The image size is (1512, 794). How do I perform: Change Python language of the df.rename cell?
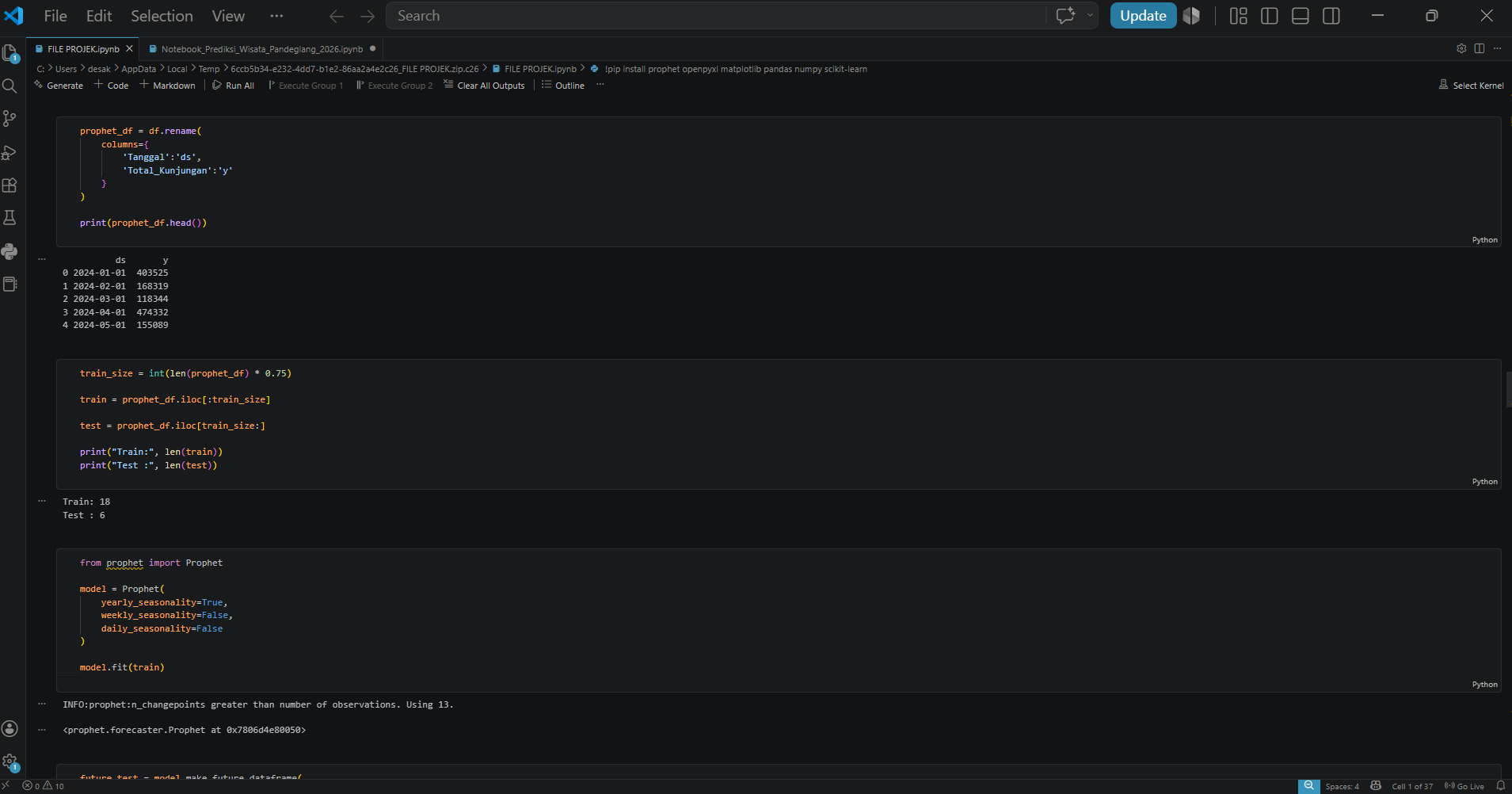pos(1484,240)
